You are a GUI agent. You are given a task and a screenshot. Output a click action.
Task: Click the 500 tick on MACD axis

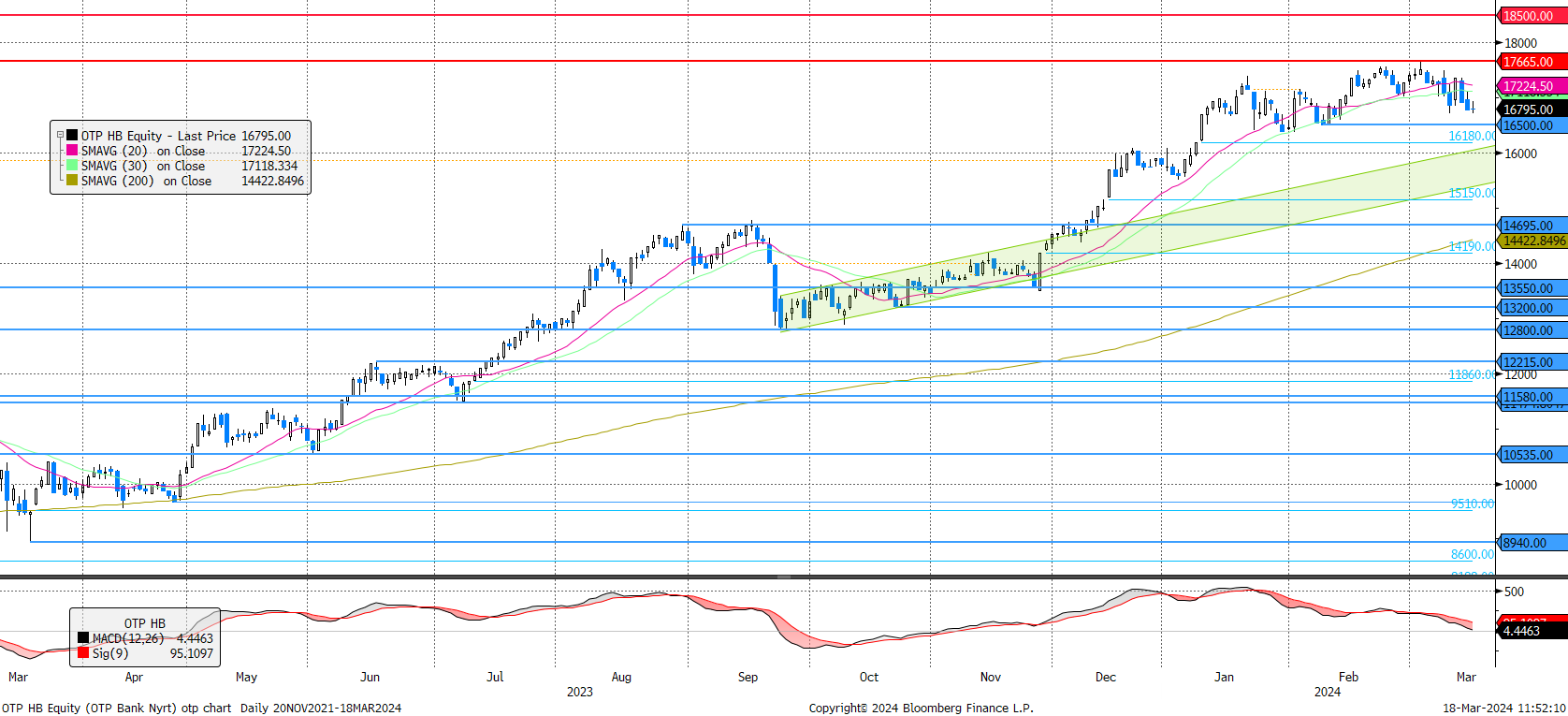tap(1514, 592)
